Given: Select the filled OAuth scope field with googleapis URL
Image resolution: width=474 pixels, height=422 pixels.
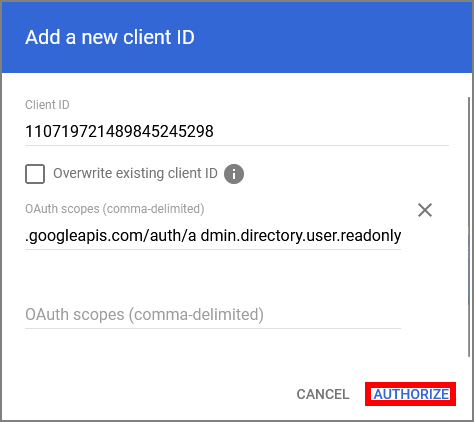Looking at the screenshot, I should [213, 236].
